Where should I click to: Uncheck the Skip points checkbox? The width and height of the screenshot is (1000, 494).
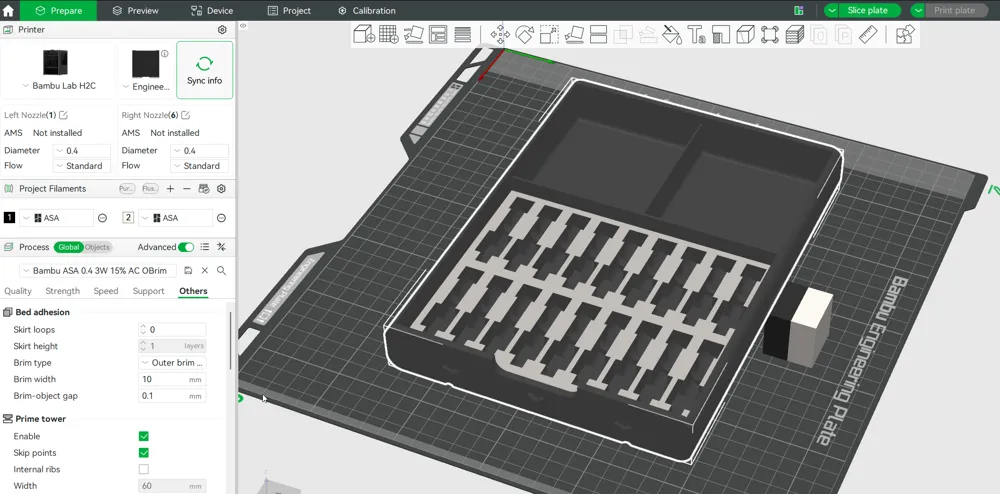(143, 453)
